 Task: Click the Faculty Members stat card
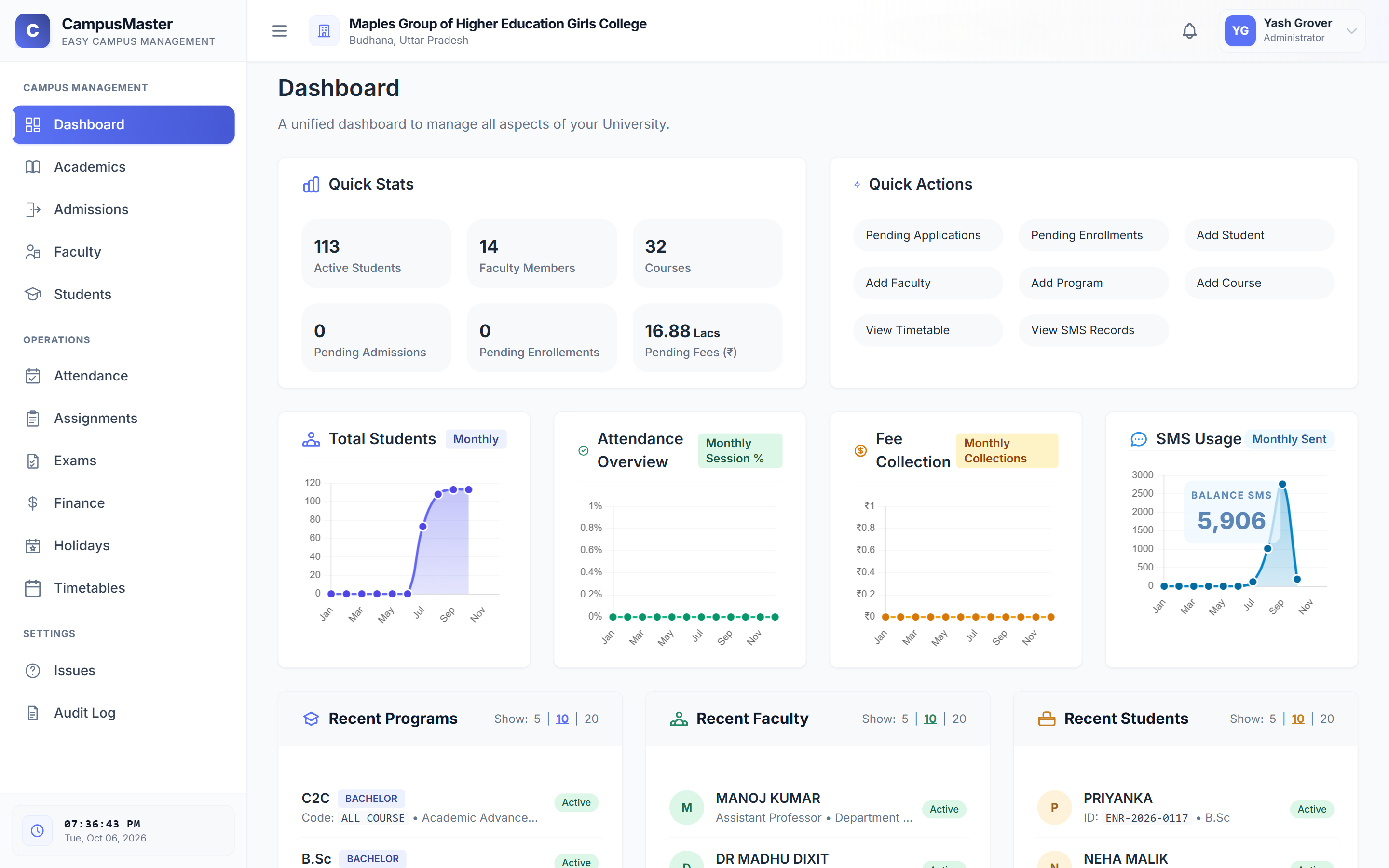coord(542,254)
